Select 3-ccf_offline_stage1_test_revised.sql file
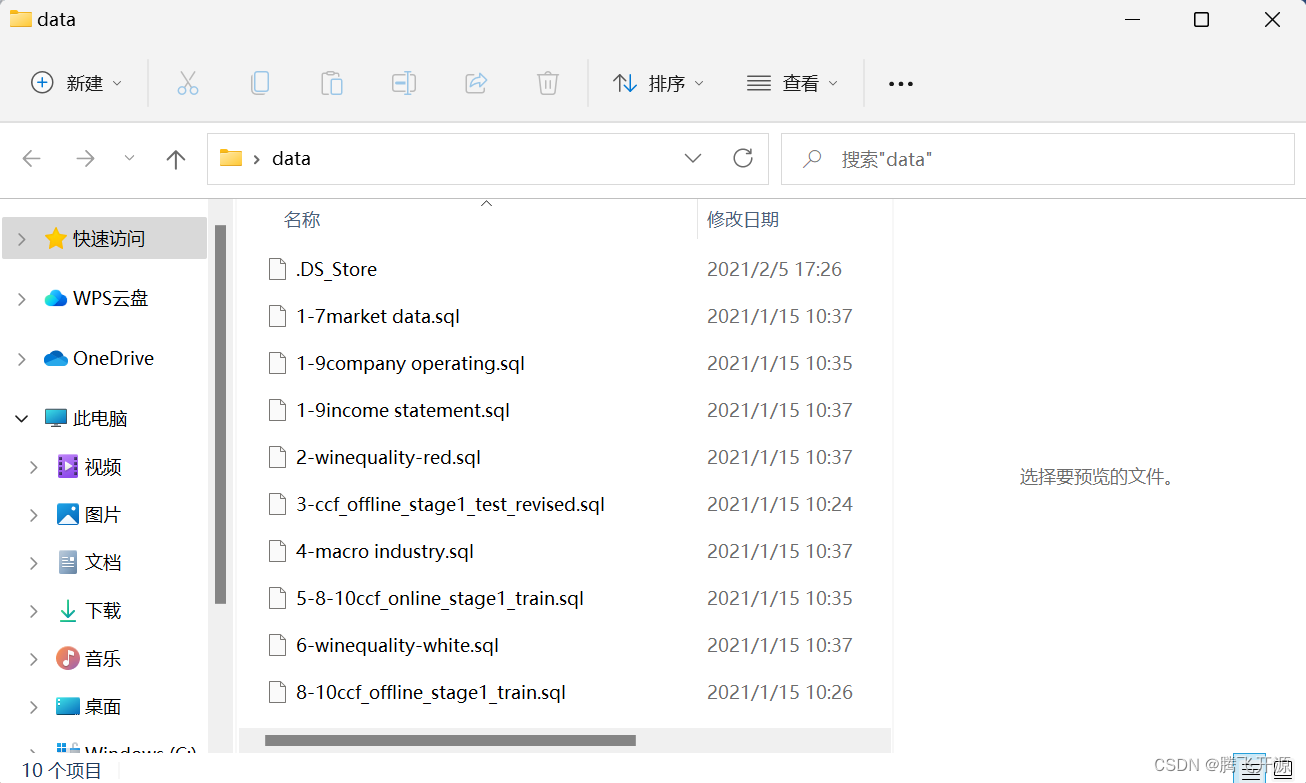Image resolution: width=1306 pixels, height=783 pixels. click(x=450, y=504)
